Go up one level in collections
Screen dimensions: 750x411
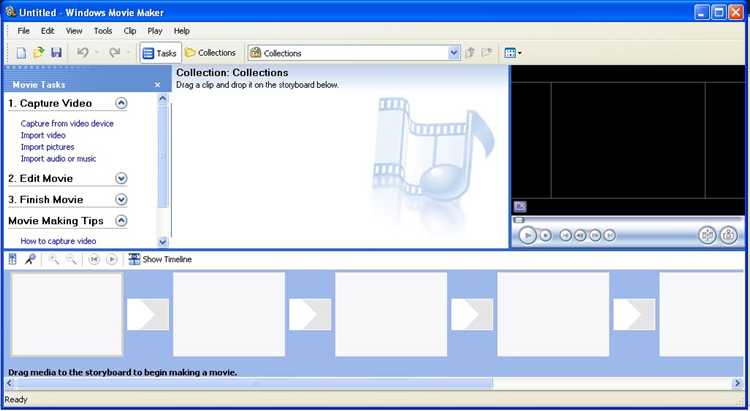tap(470, 53)
